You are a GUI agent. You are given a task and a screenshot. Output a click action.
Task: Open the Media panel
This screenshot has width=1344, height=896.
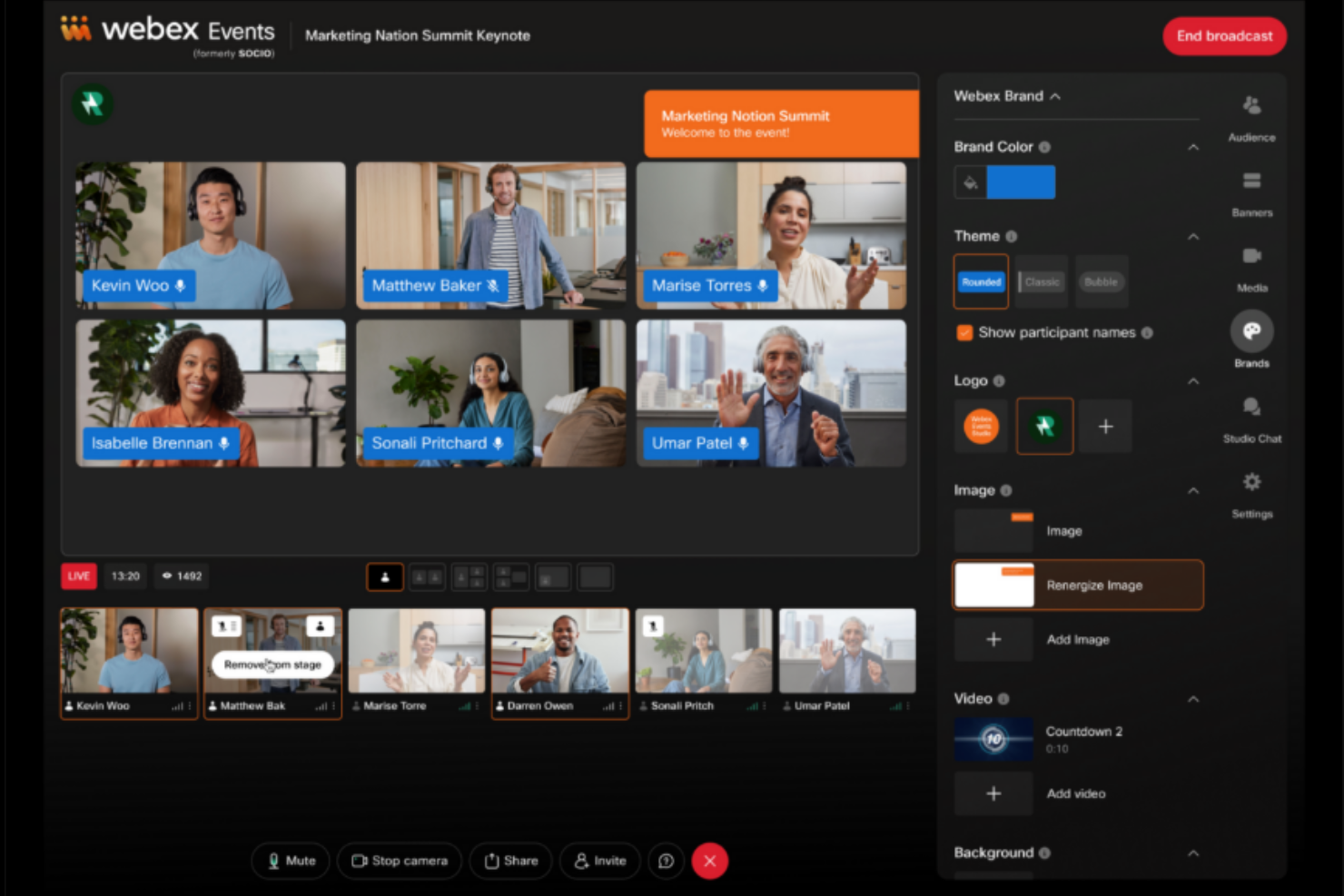(1251, 264)
